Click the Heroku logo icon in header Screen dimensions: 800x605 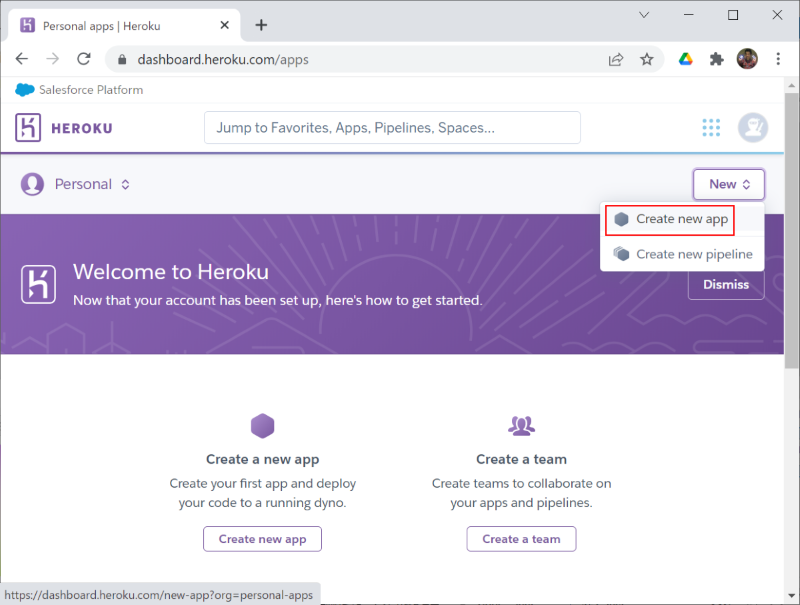point(28,128)
